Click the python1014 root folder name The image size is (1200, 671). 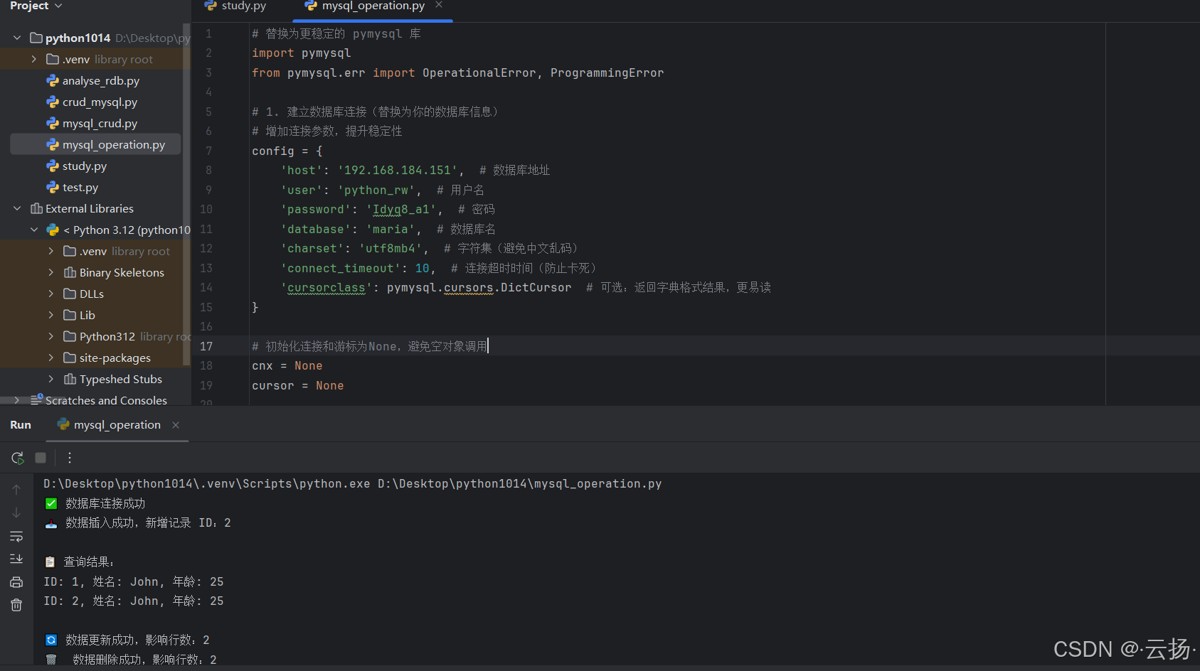(x=78, y=38)
